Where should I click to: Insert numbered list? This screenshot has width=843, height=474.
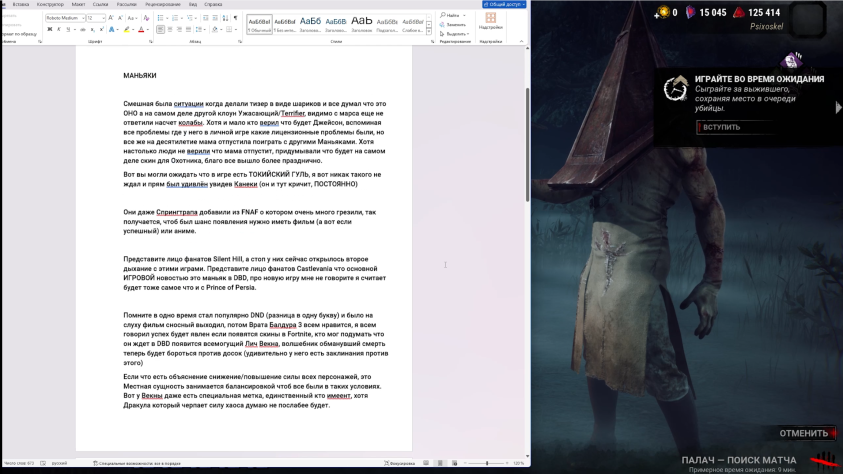tap(175, 18)
